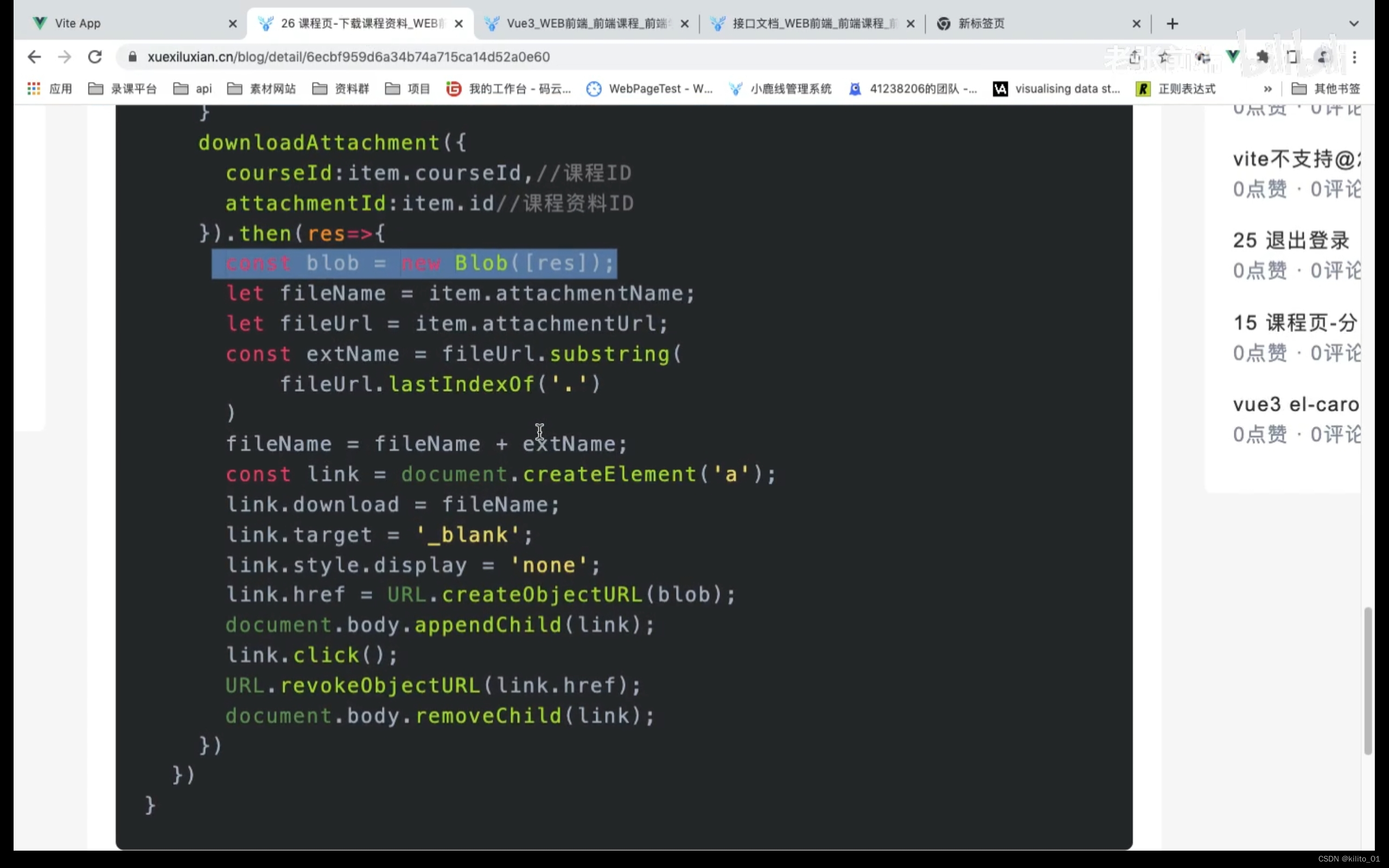Click the 'link.download = fileName;' code line

tap(393, 504)
